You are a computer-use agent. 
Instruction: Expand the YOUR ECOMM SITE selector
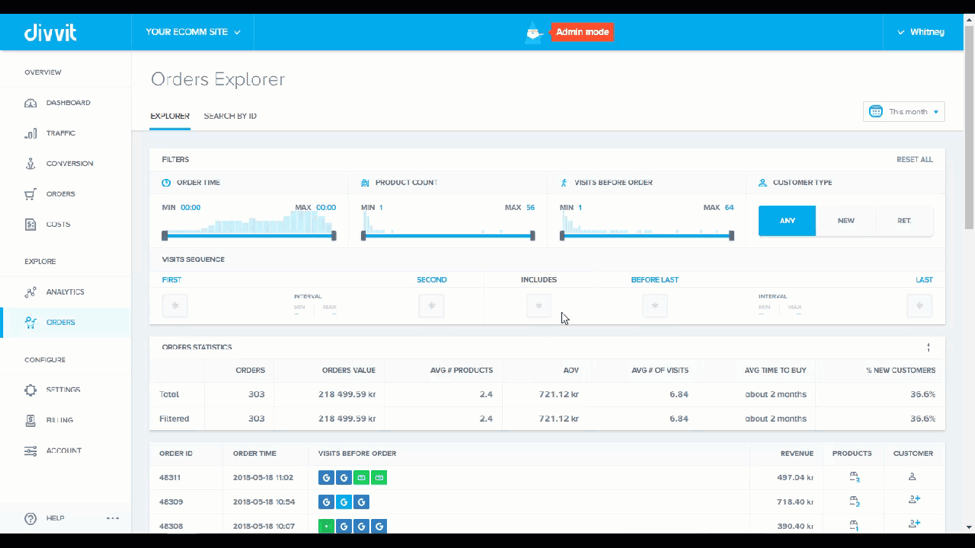(x=193, y=32)
